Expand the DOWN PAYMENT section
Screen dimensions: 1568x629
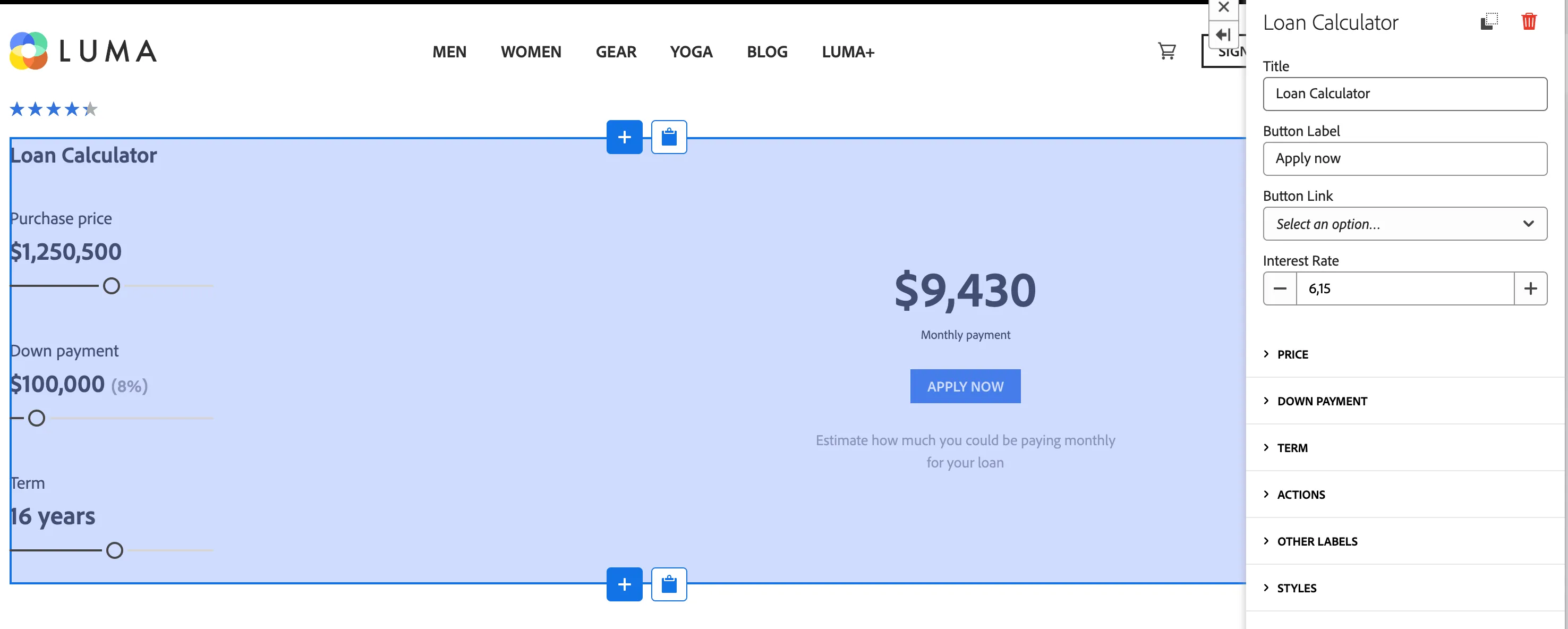[1406, 401]
